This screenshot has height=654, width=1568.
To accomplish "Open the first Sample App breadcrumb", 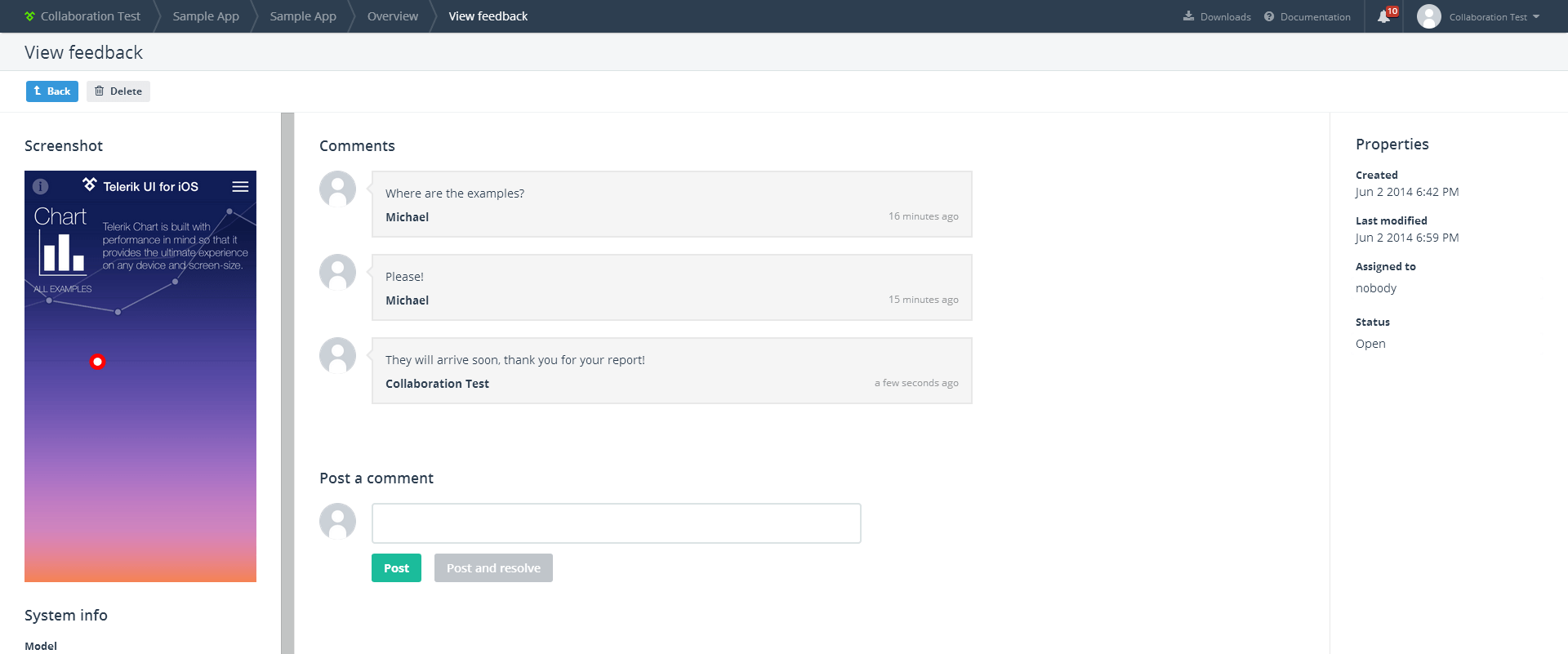I will click(206, 16).
